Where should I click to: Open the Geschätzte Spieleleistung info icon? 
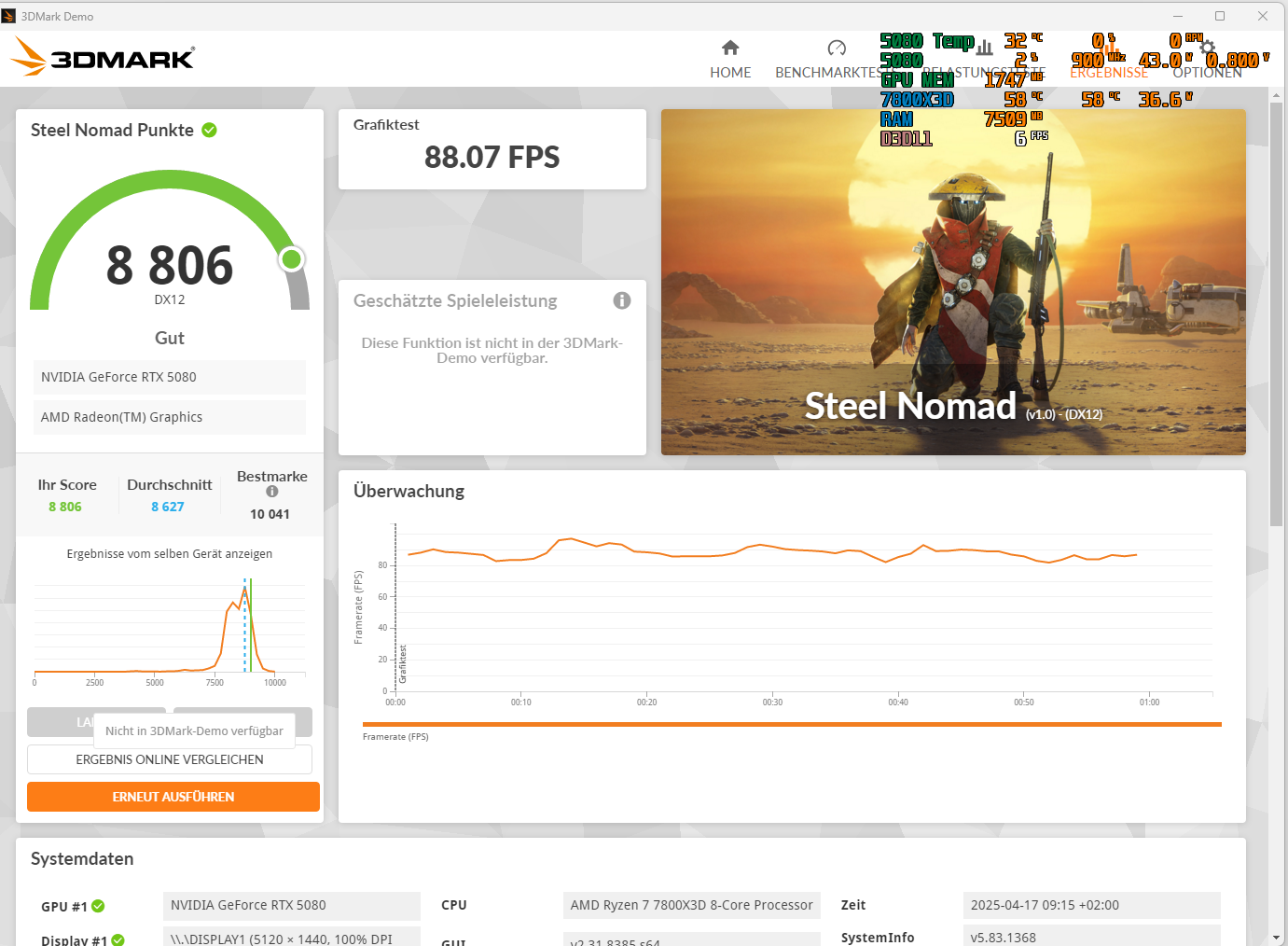[x=622, y=300]
